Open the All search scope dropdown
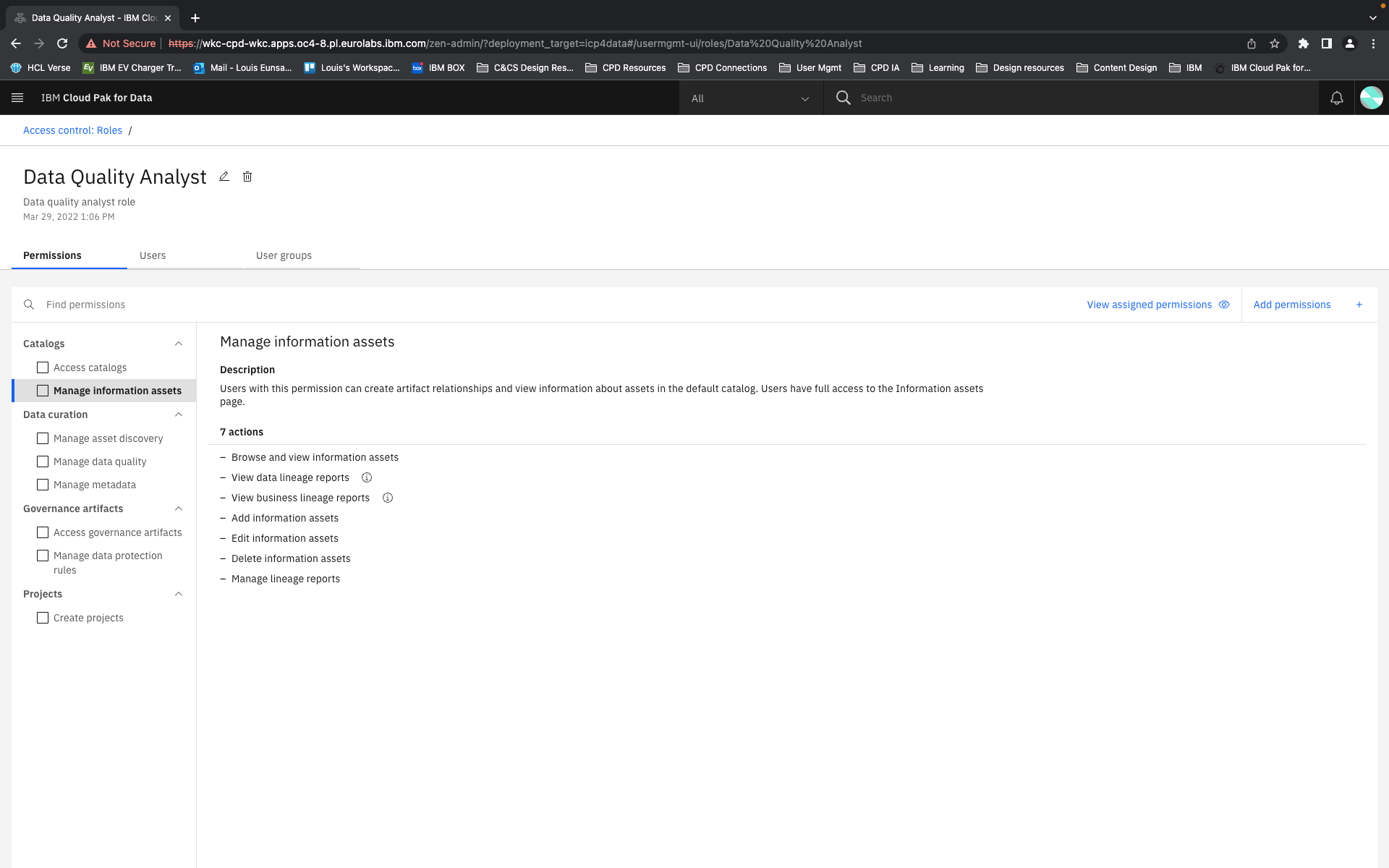Image resolution: width=1389 pixels, height=868 pixels. (750, 98)
